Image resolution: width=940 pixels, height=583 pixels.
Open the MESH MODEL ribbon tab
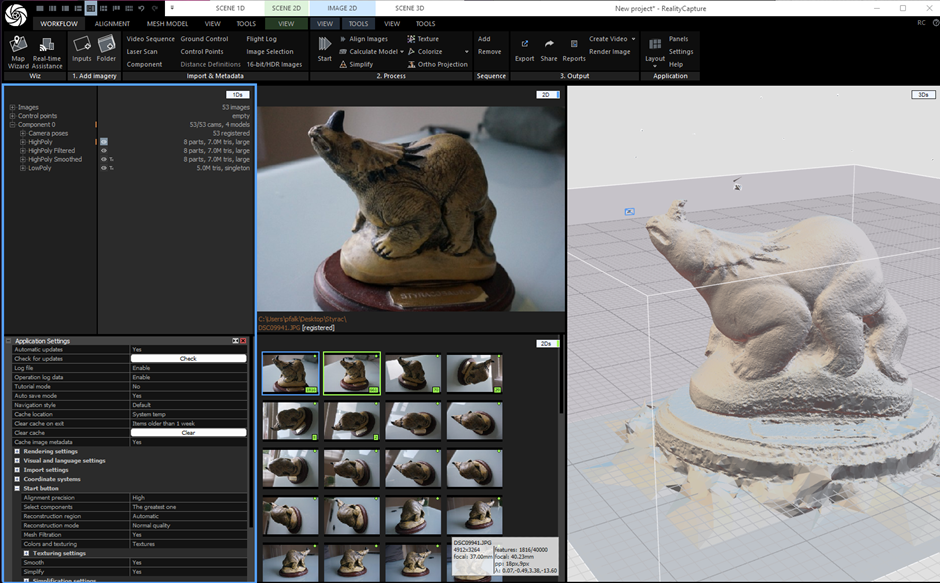click(x=168, y=23)
